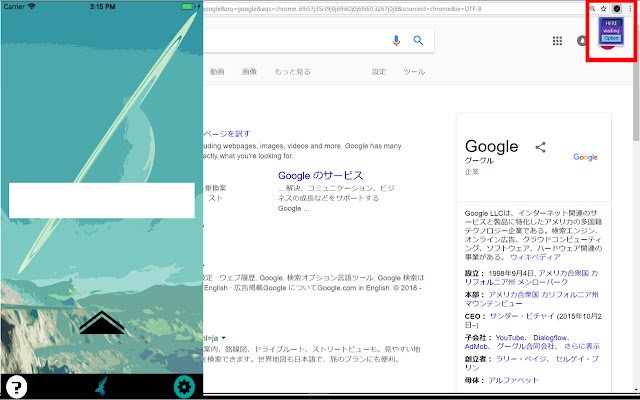
Task: Switch to the 動画 tab
Action: 217,71
